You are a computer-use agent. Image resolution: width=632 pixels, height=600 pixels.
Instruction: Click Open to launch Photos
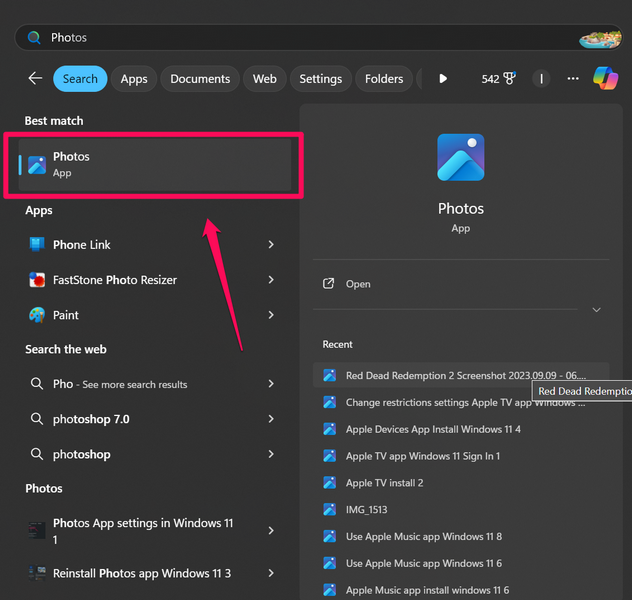(x=358, y=284)
